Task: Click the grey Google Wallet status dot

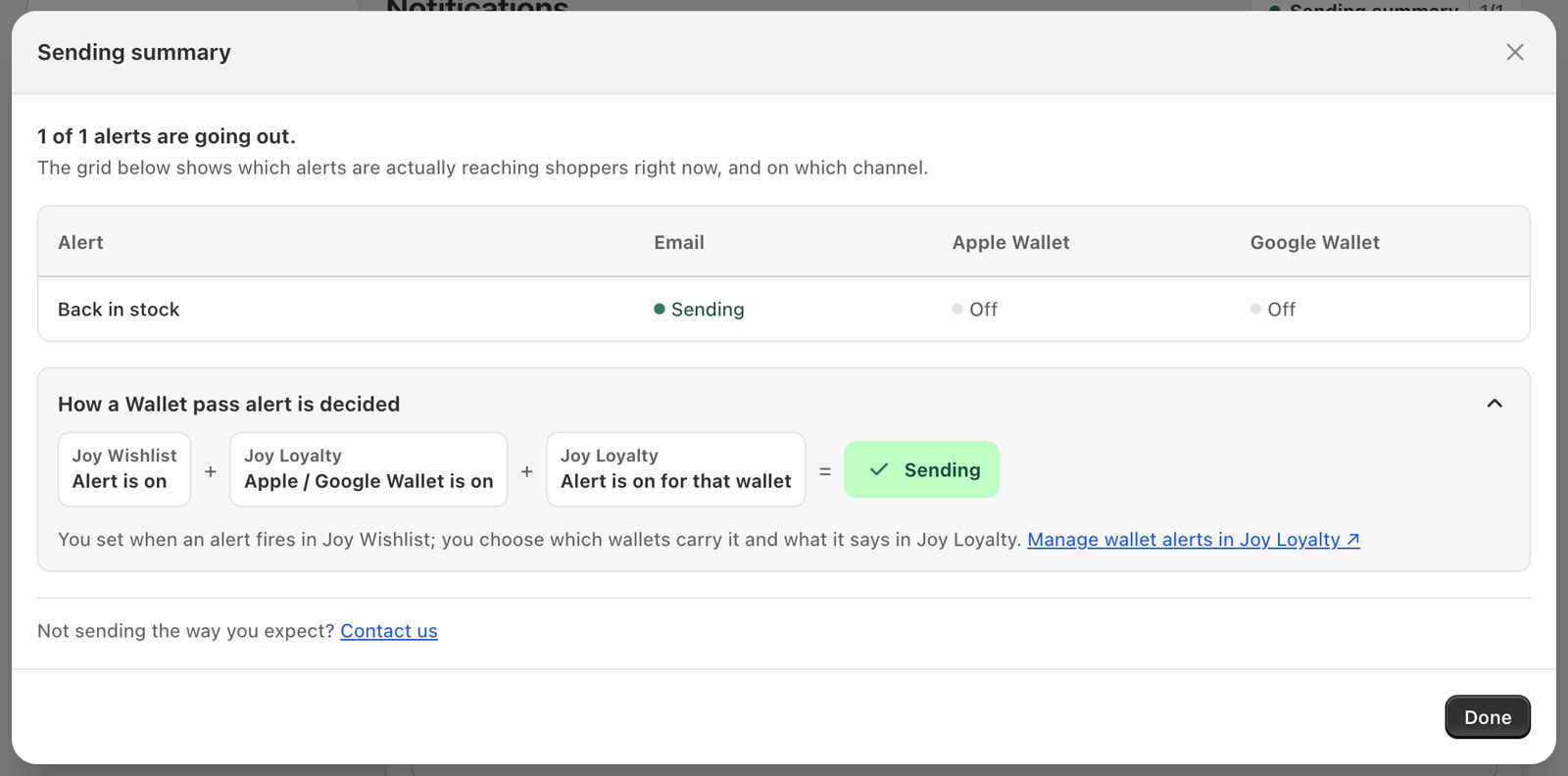Action: point(1255,310)
